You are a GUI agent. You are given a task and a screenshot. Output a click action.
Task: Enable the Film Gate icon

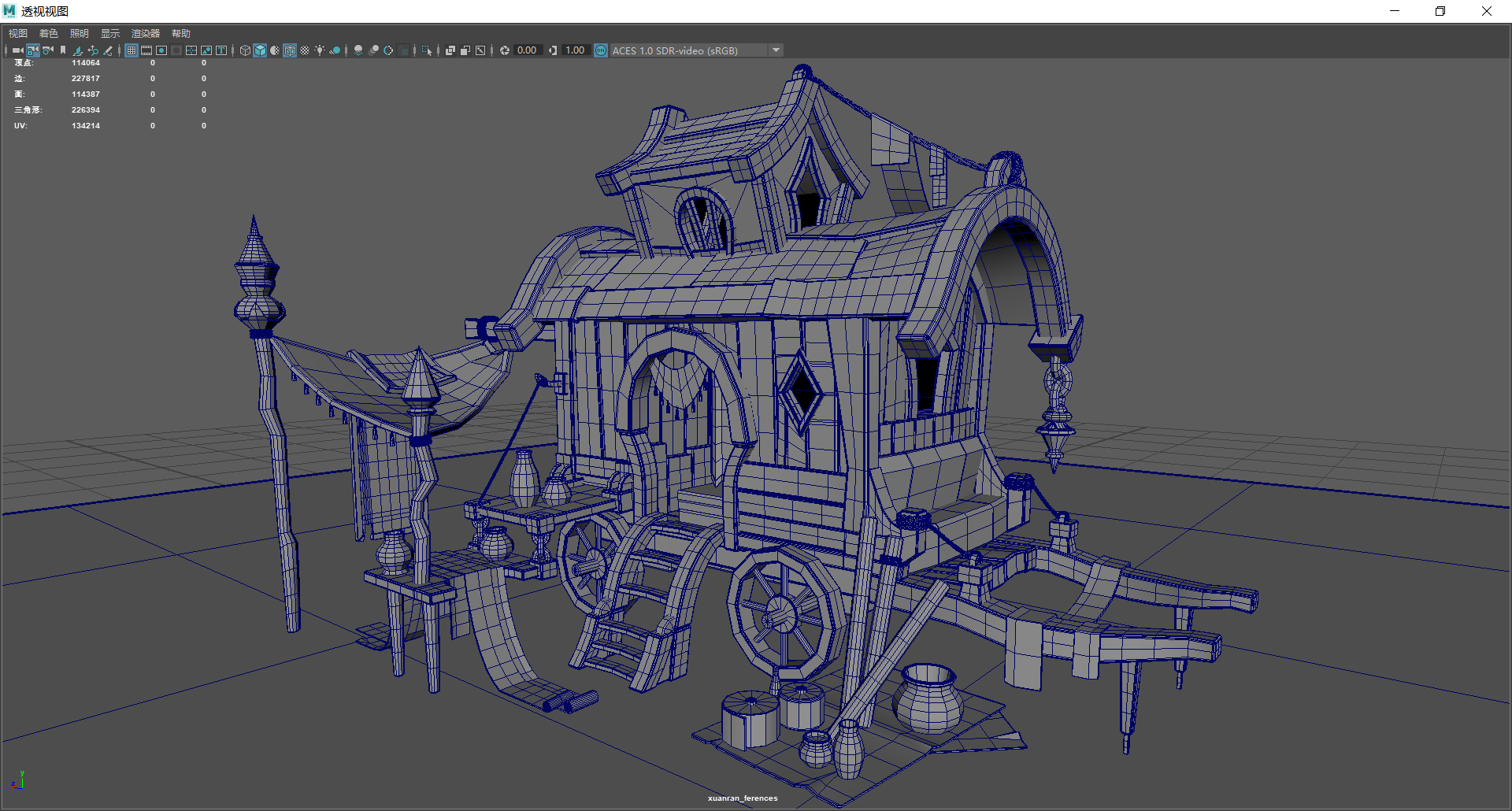(x=146, y=50)
